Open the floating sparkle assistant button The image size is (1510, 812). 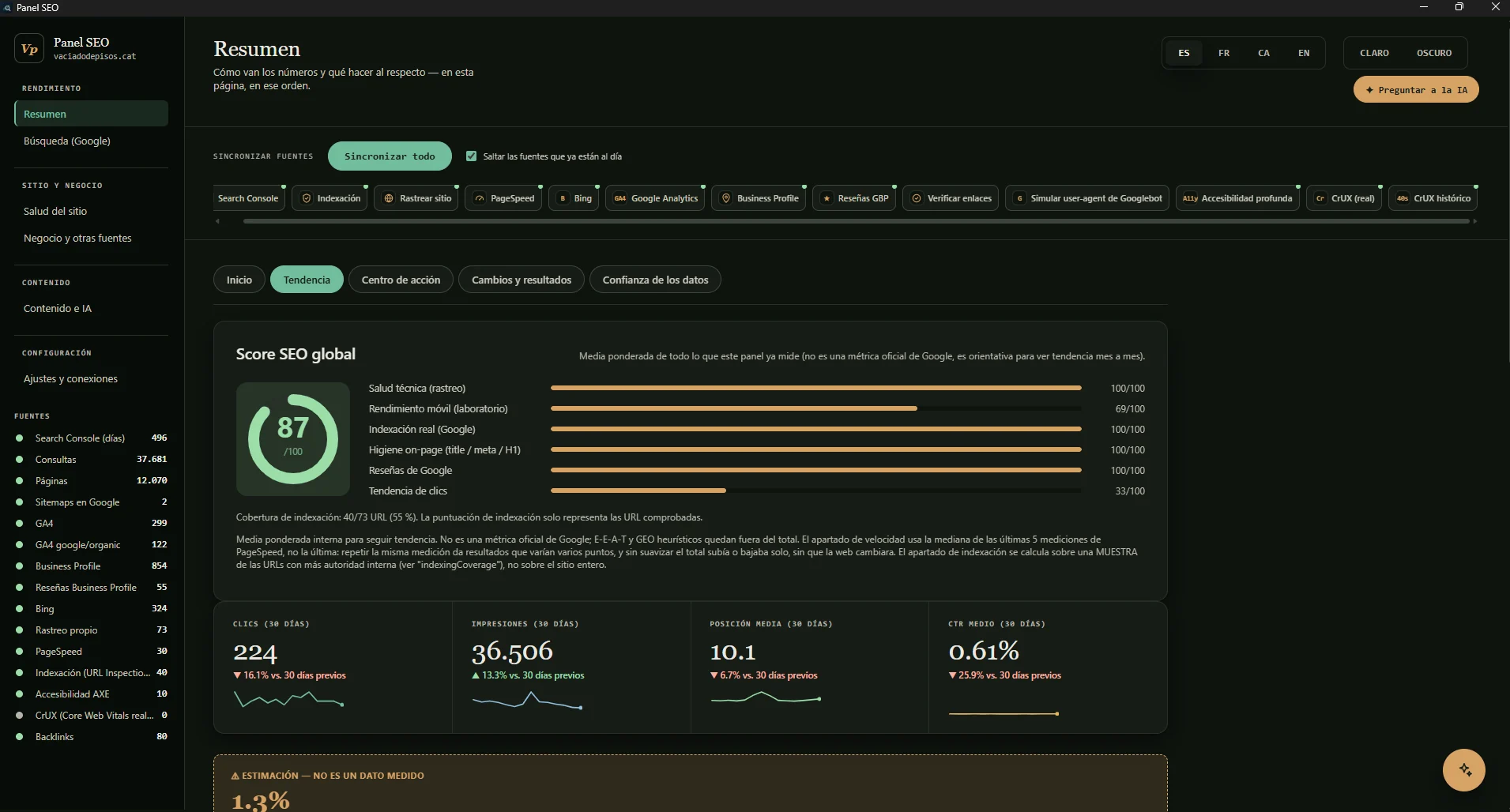1464,769
